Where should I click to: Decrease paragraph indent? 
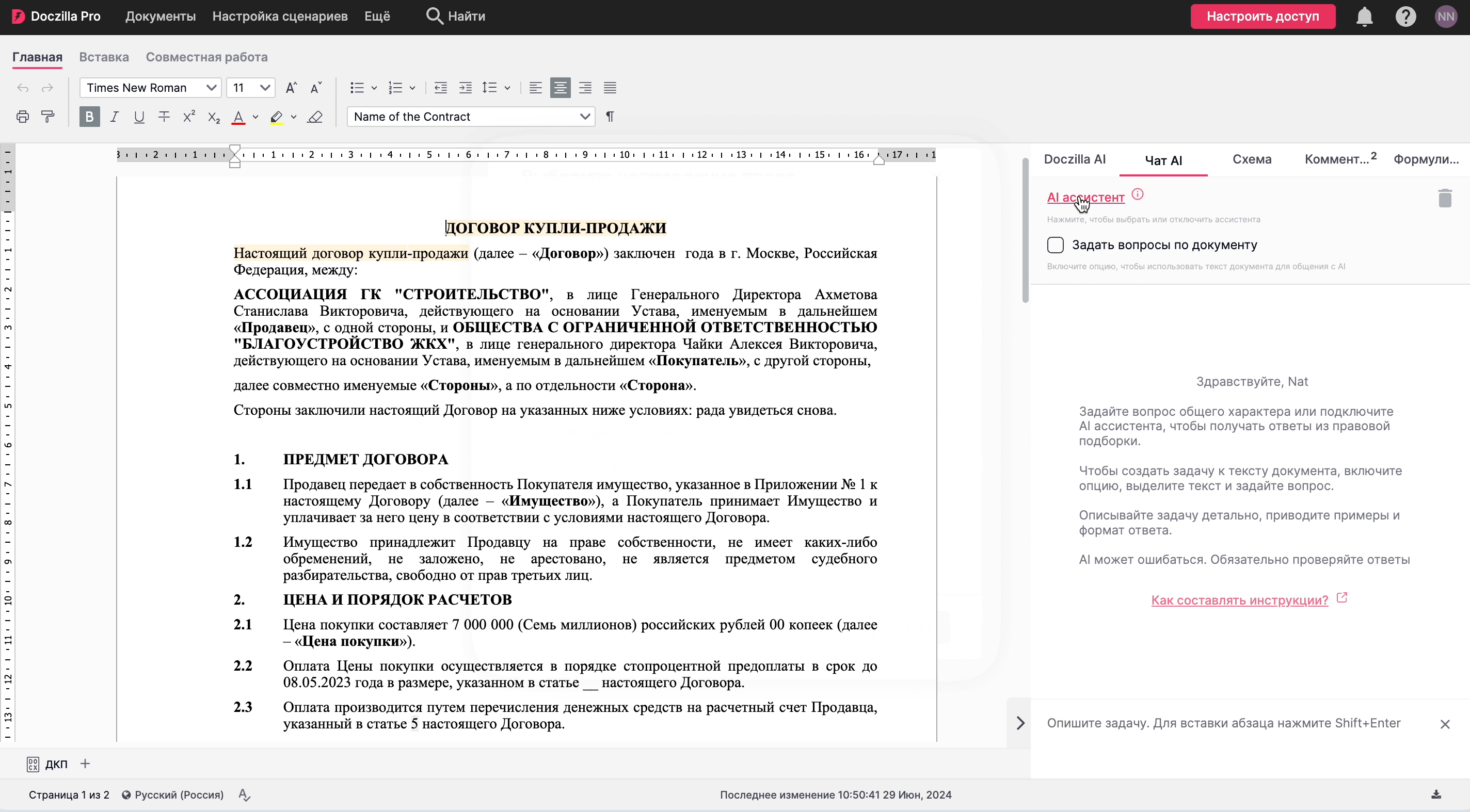441,88
